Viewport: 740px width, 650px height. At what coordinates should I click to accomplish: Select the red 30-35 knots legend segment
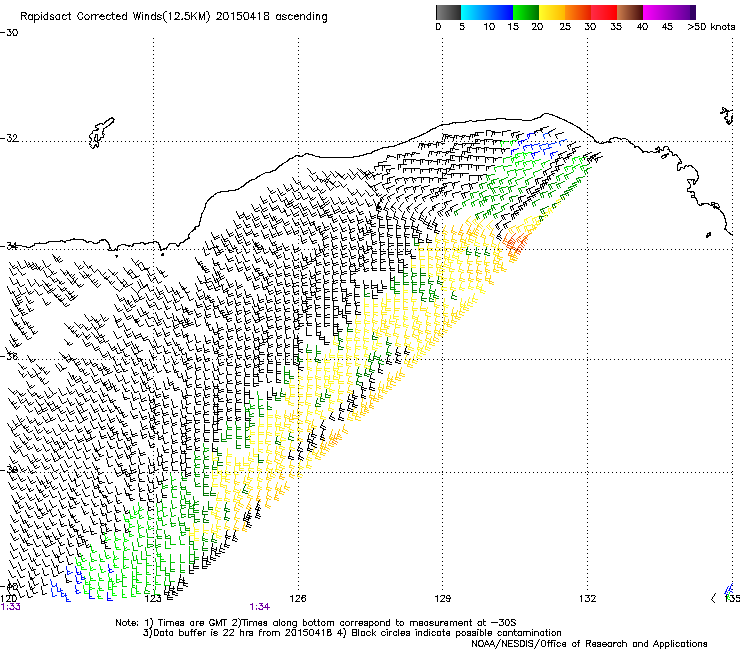click(x=604, y=12)
